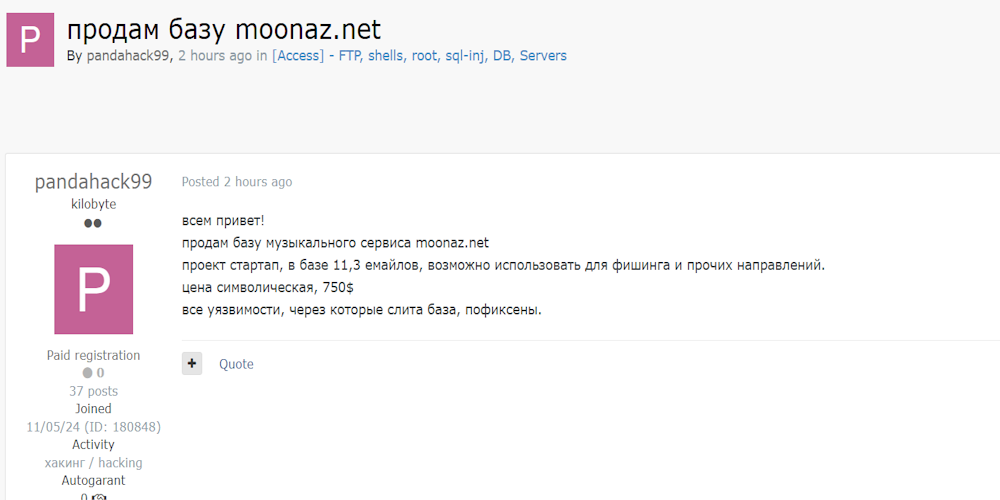The height and width of the screenshot is (500, 1000).
Task: Click the kilobyte rank dots icon
Action: coord(93,223)
